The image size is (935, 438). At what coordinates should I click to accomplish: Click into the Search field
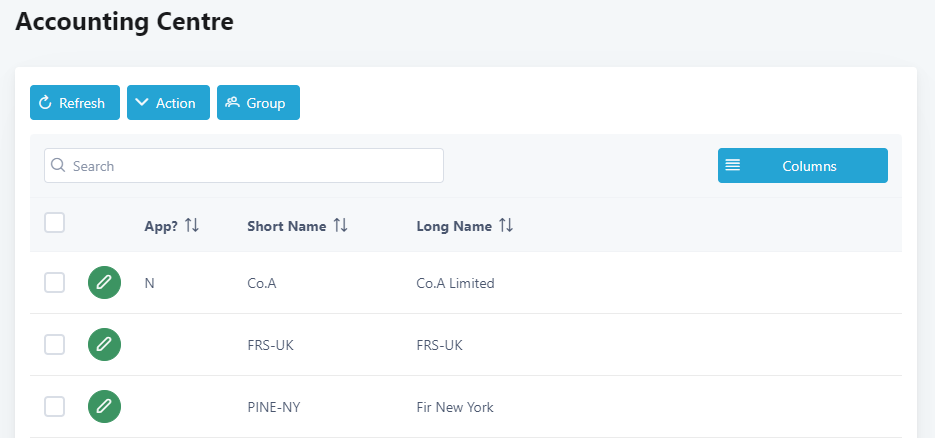[x=250, y=166]
